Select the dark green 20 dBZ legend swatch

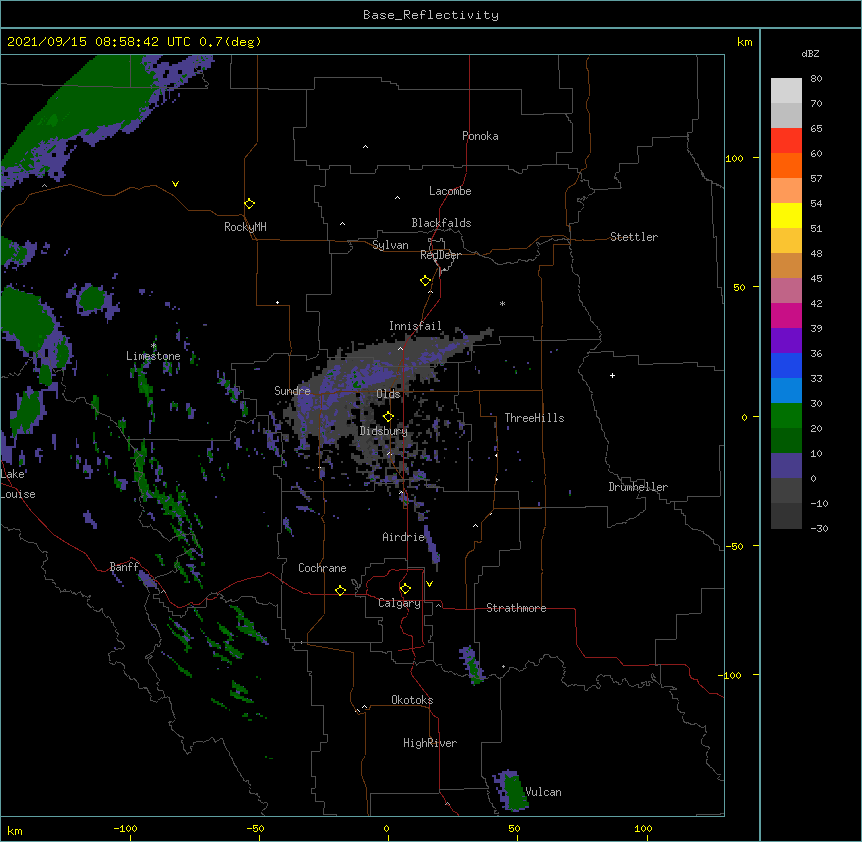pyautogui.click(x=786, y=441)
